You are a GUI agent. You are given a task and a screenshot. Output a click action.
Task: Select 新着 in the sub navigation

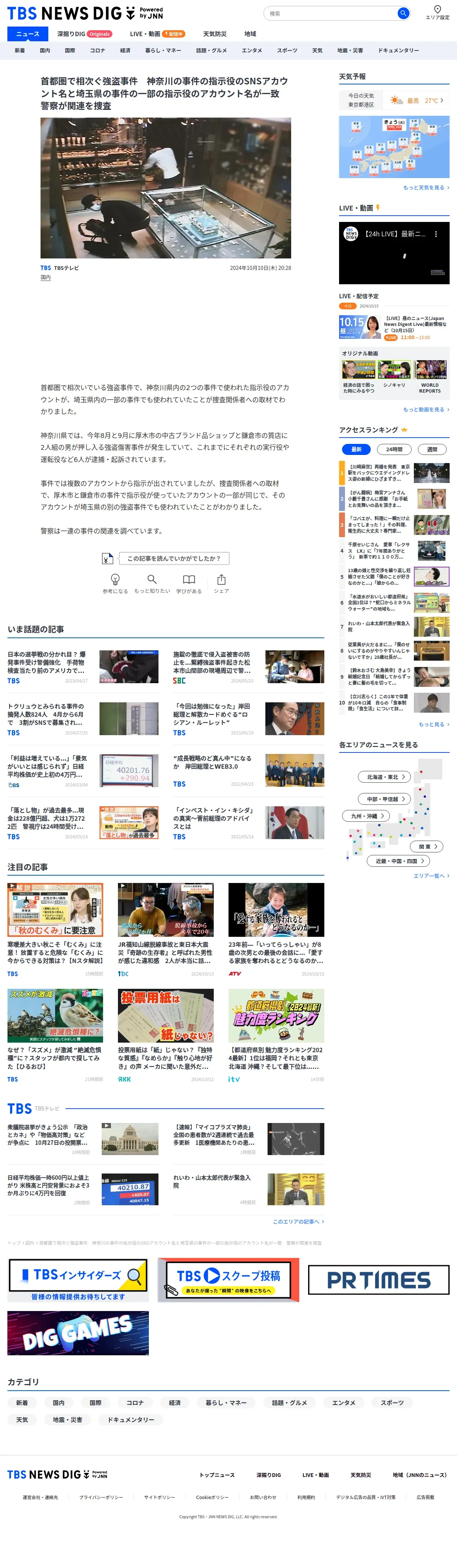tap(20, 51)
